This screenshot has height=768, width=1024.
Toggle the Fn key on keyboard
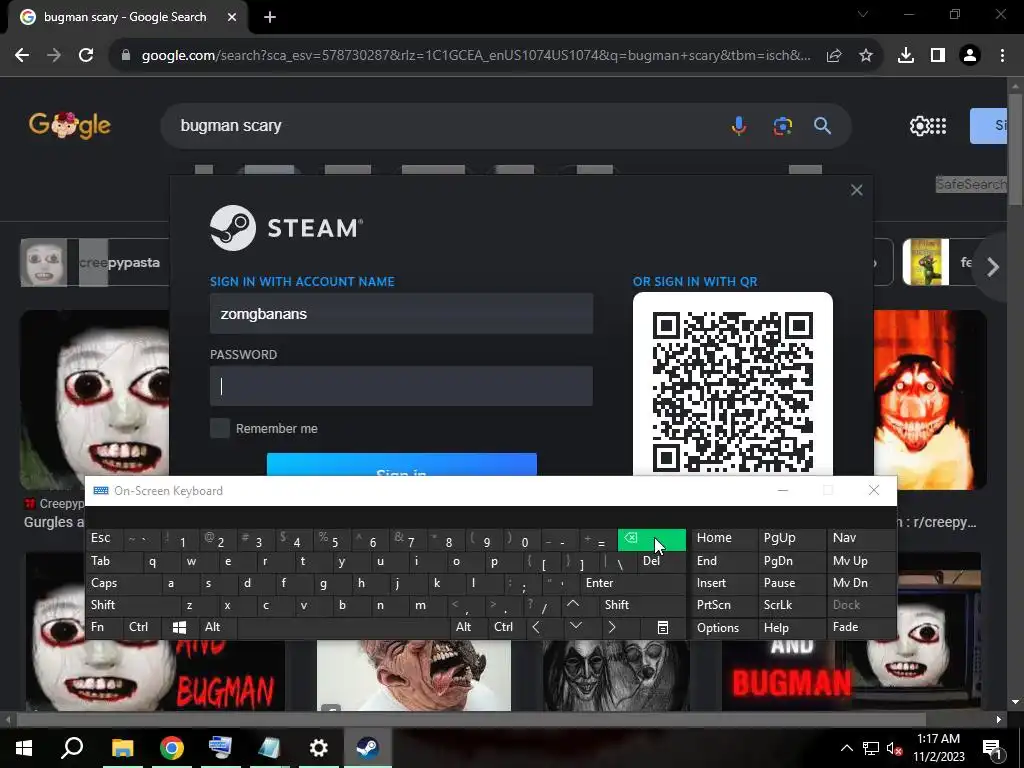104,628
